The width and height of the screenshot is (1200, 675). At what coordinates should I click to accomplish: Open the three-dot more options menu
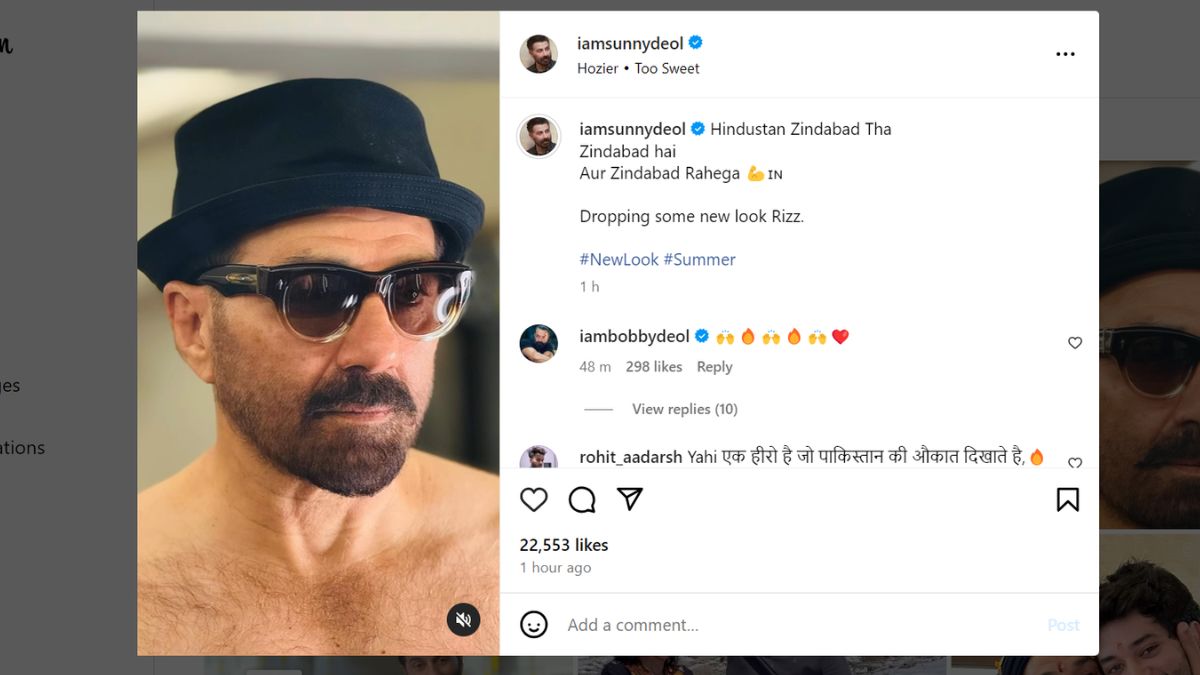pyautogui.click(x=1065, y=54)
